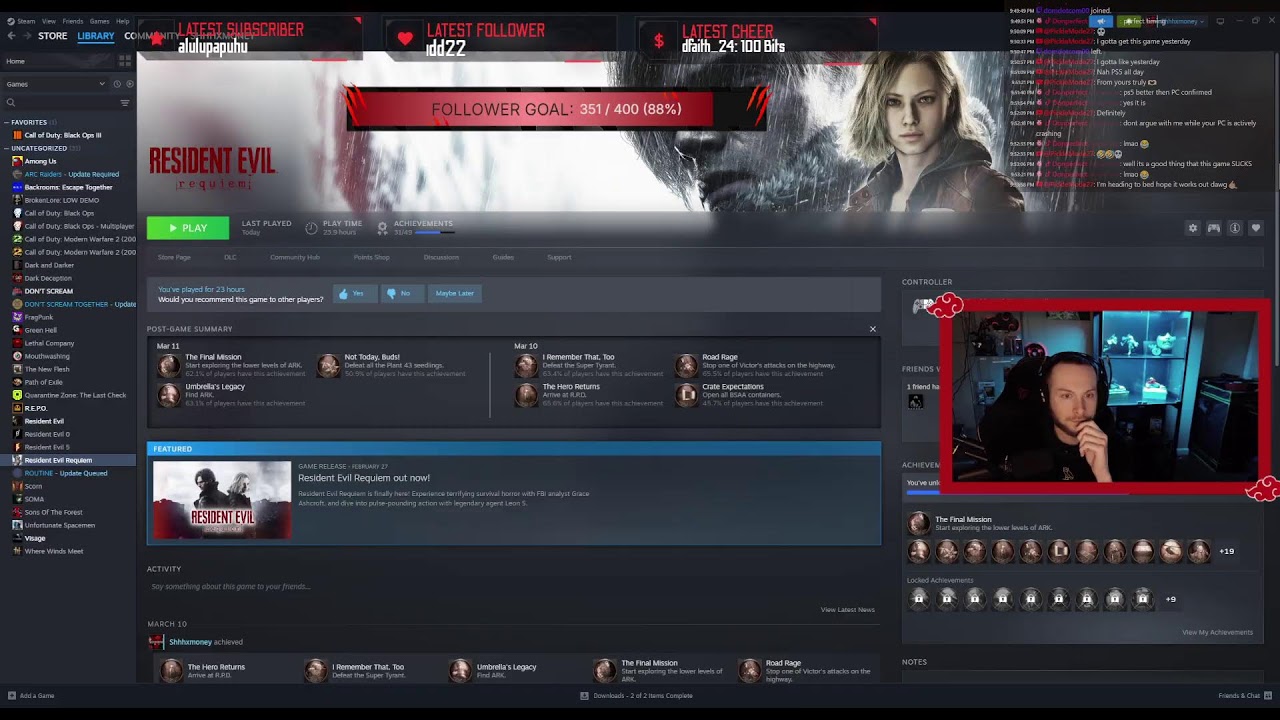The height and width of the screenshot is (720, 1280).
Task: Click the green PLAY button
Action: (x=188, y=228)
